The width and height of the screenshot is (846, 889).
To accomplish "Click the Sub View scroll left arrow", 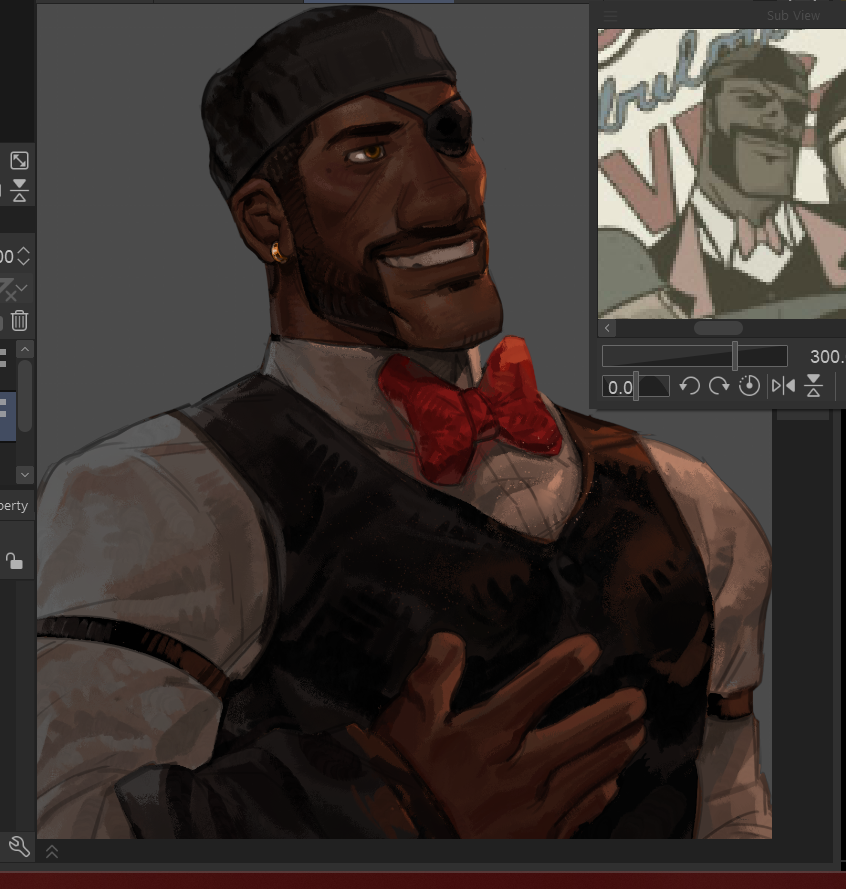I will pyautogui.click(x=607, y=328).
